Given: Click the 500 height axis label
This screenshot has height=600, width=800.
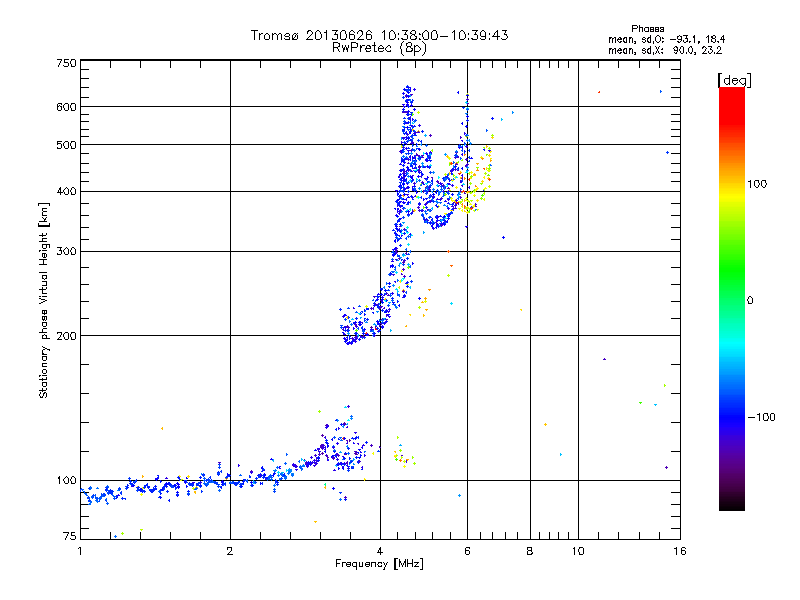Looking at the screenshot, I should coord(66,145).
